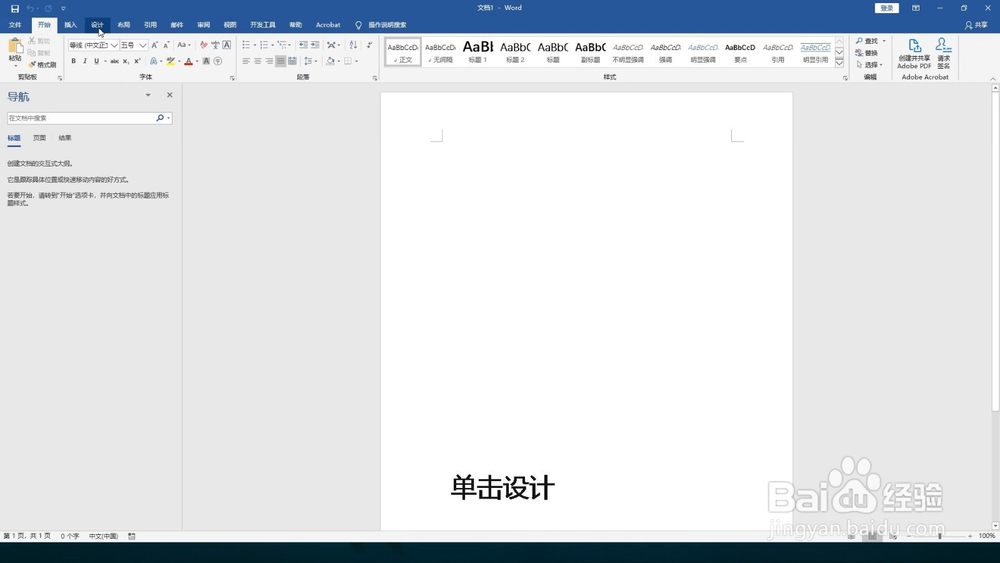
Task: Click Create and Share Adobe PDF
Action: (915, 54)
